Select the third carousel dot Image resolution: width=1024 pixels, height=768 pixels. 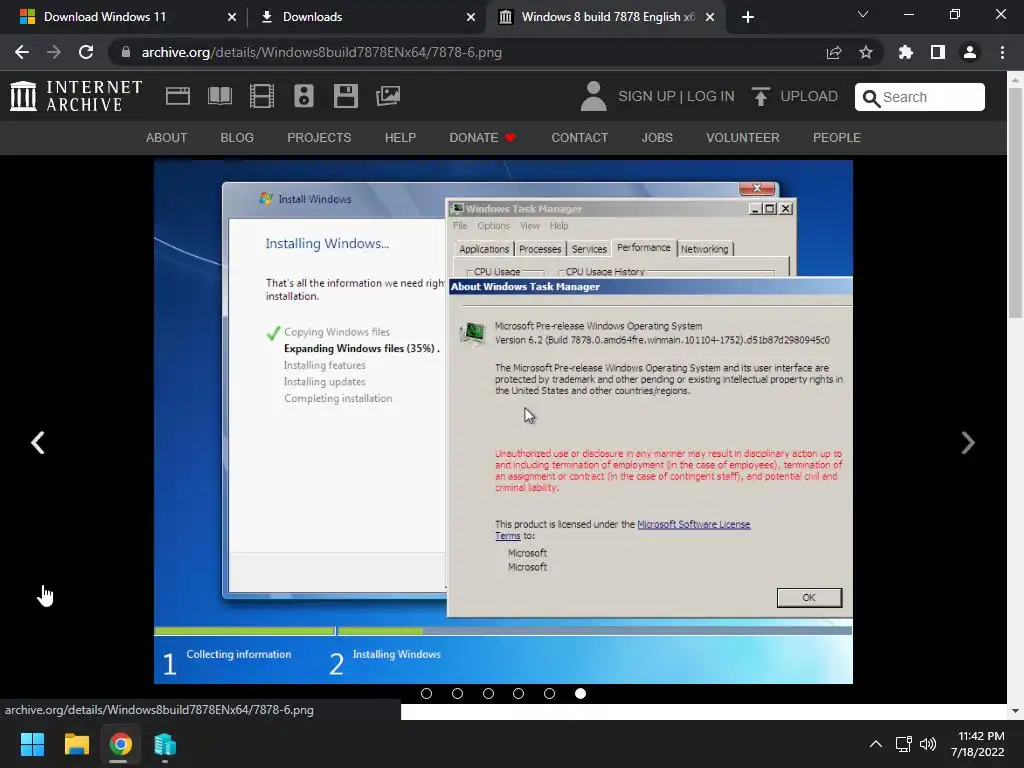click(488, 694)
